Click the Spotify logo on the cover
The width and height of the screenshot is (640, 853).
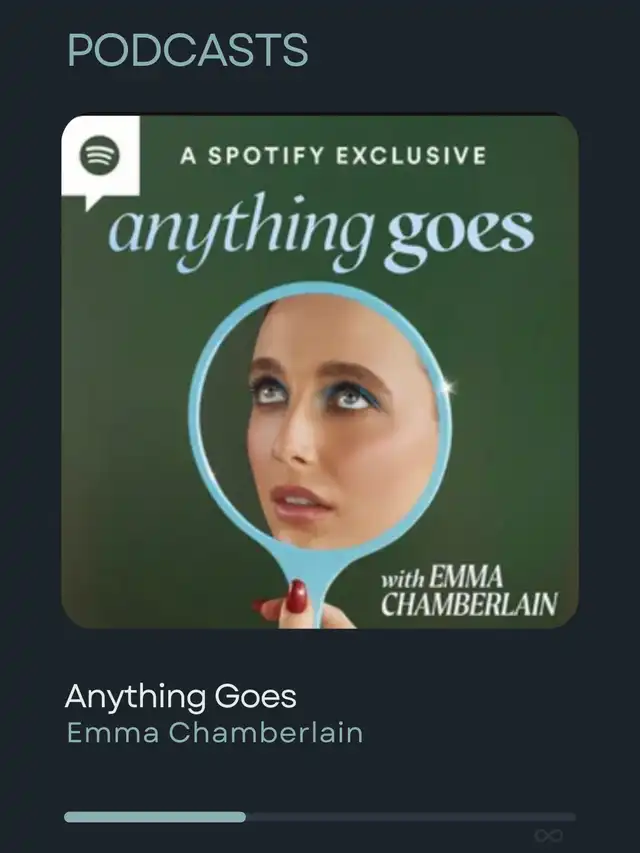pyautogui.click(x=100, y=154)
